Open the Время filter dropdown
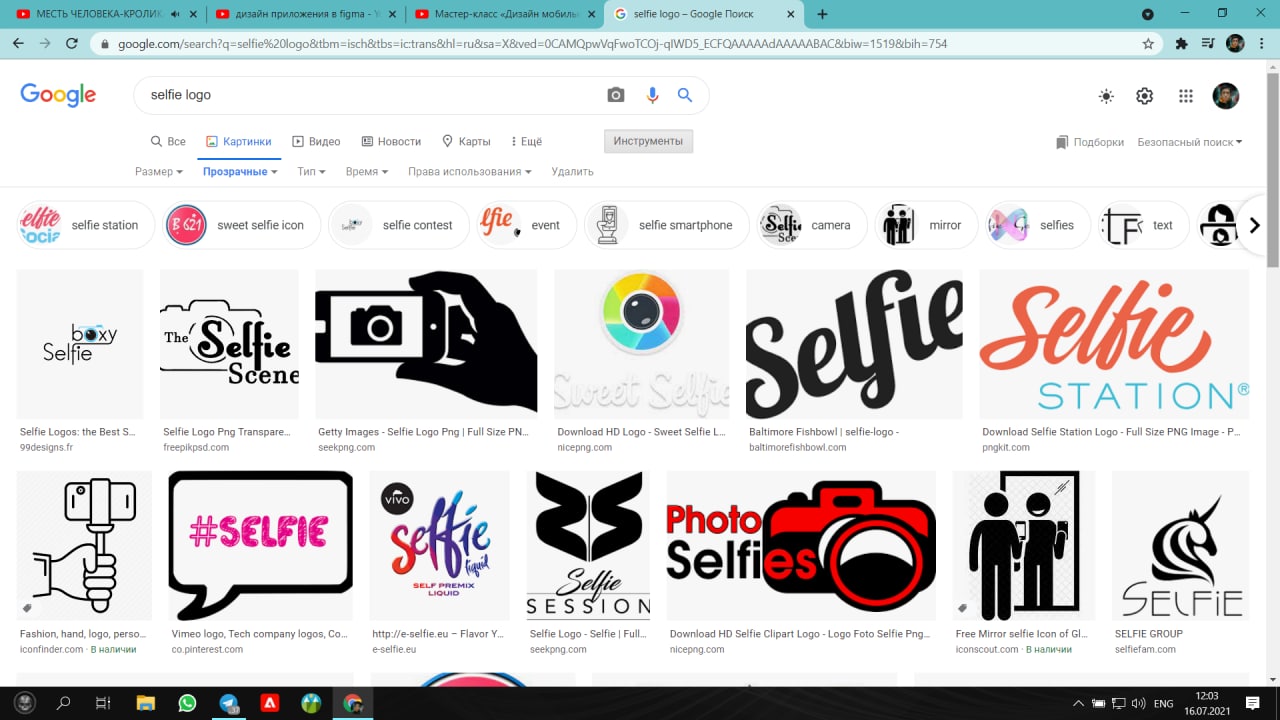The image size is (1280, 720). coord(367,171)
